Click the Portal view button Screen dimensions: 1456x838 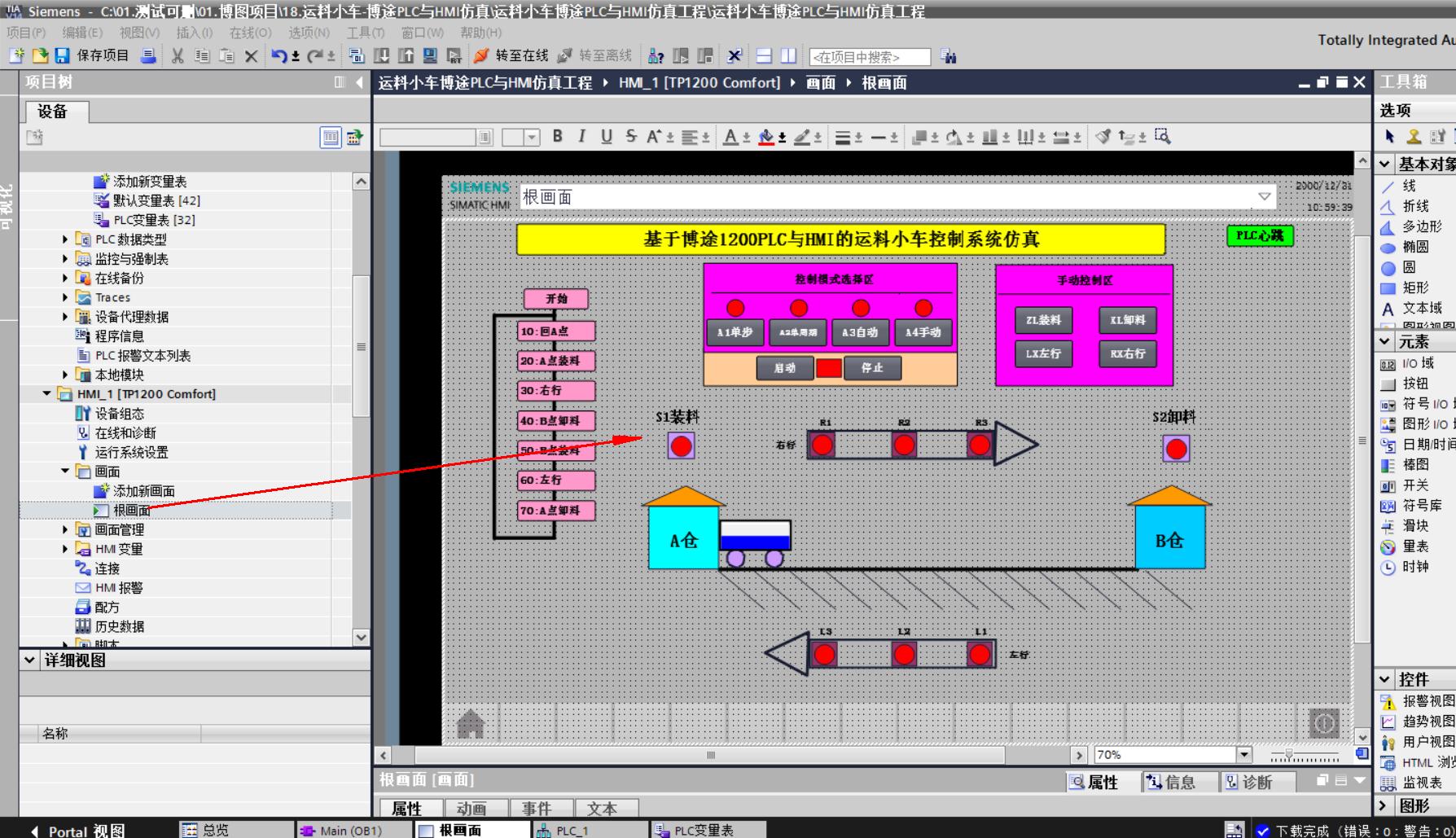point(78,831)
